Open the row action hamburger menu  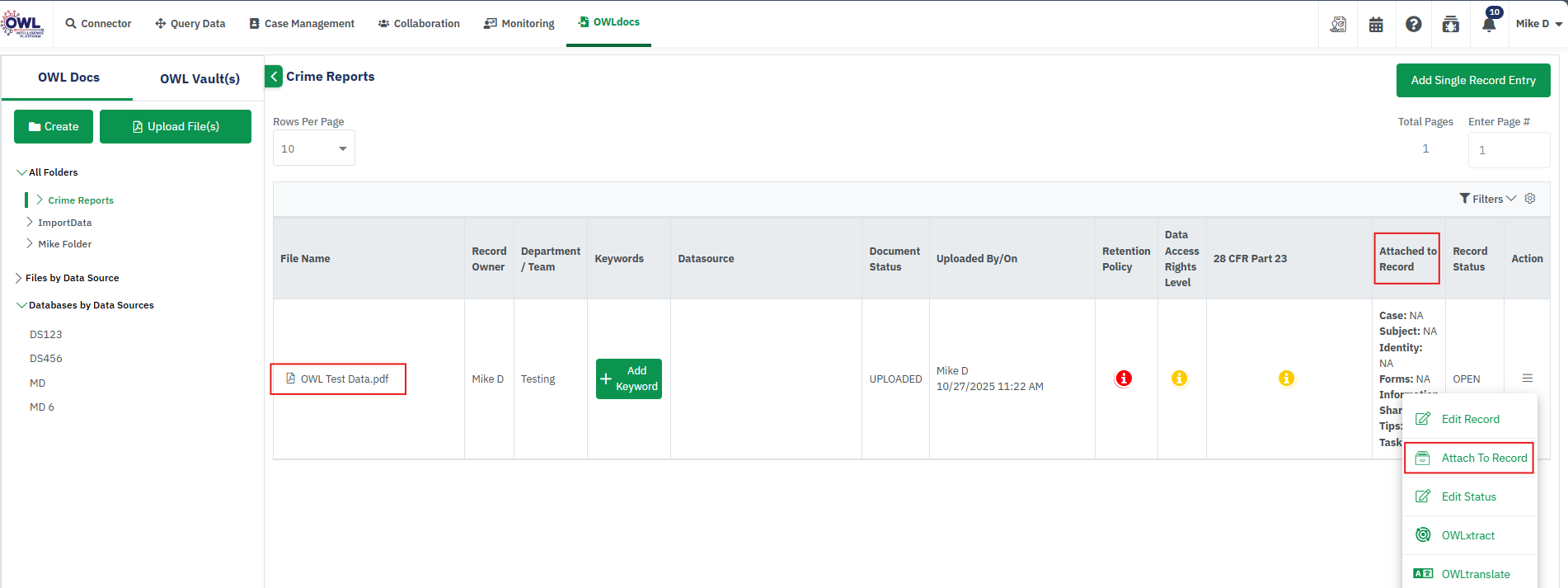coord(1527,379)
